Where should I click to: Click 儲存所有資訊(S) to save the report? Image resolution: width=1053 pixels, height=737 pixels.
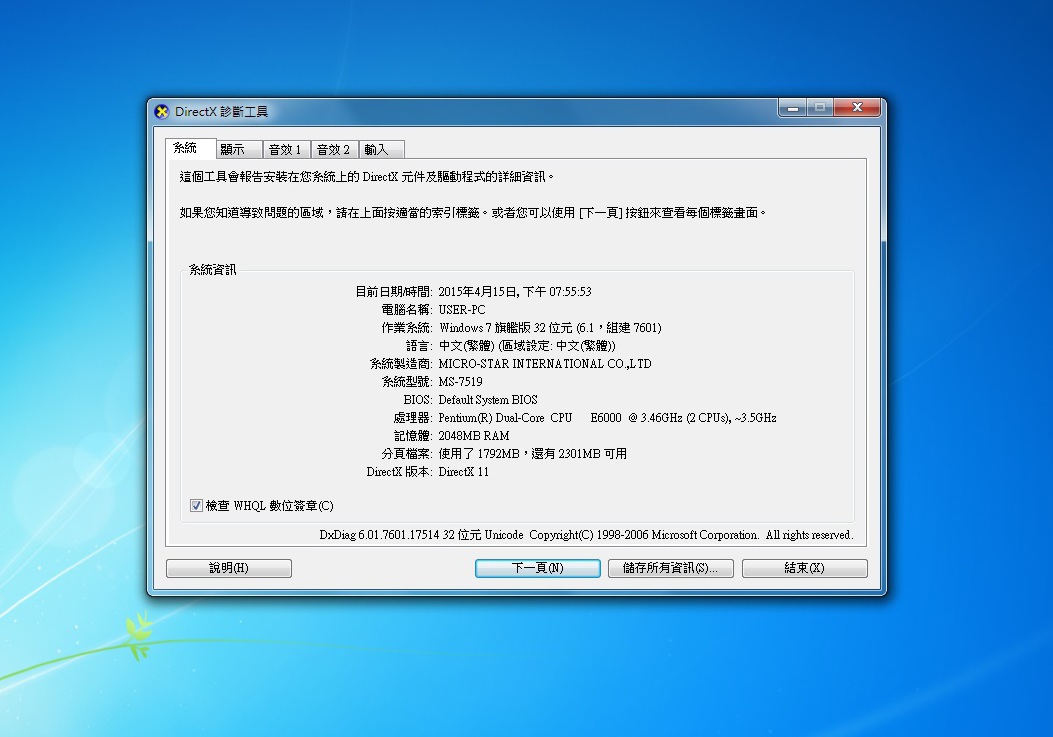(670, 568)
